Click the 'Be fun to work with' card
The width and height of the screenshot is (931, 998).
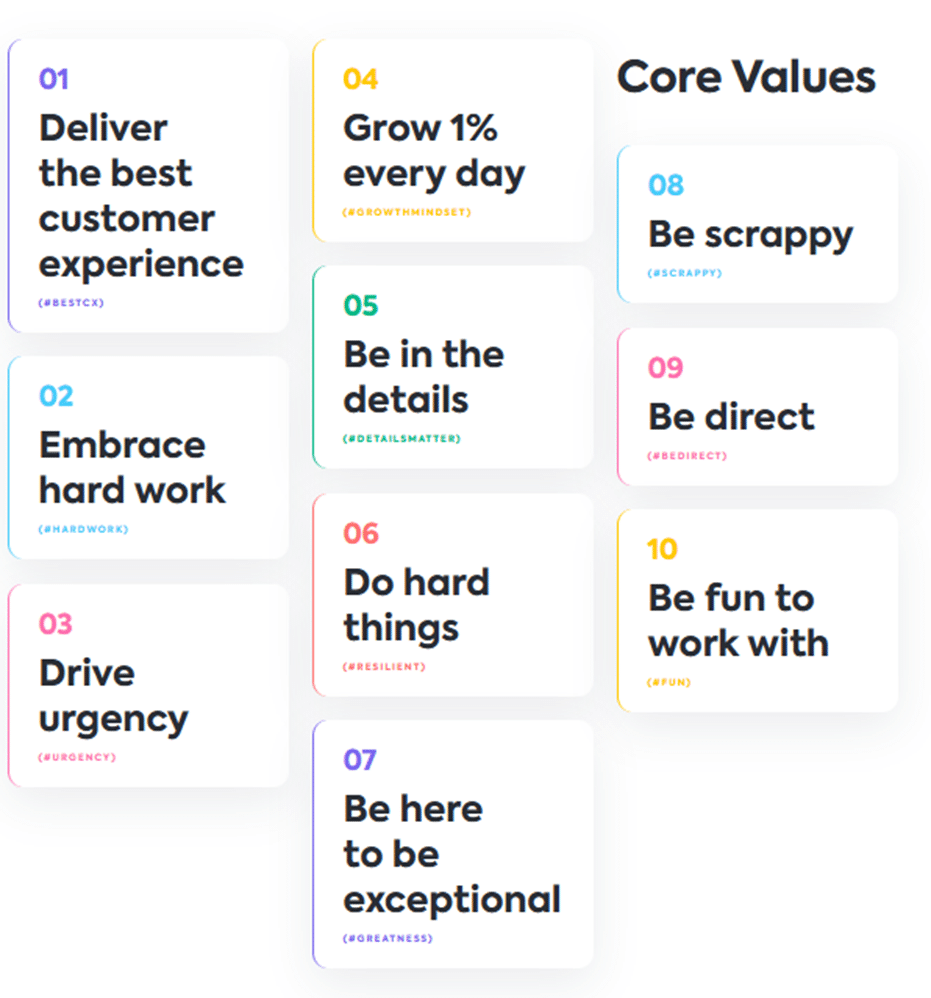pos(757,610)
